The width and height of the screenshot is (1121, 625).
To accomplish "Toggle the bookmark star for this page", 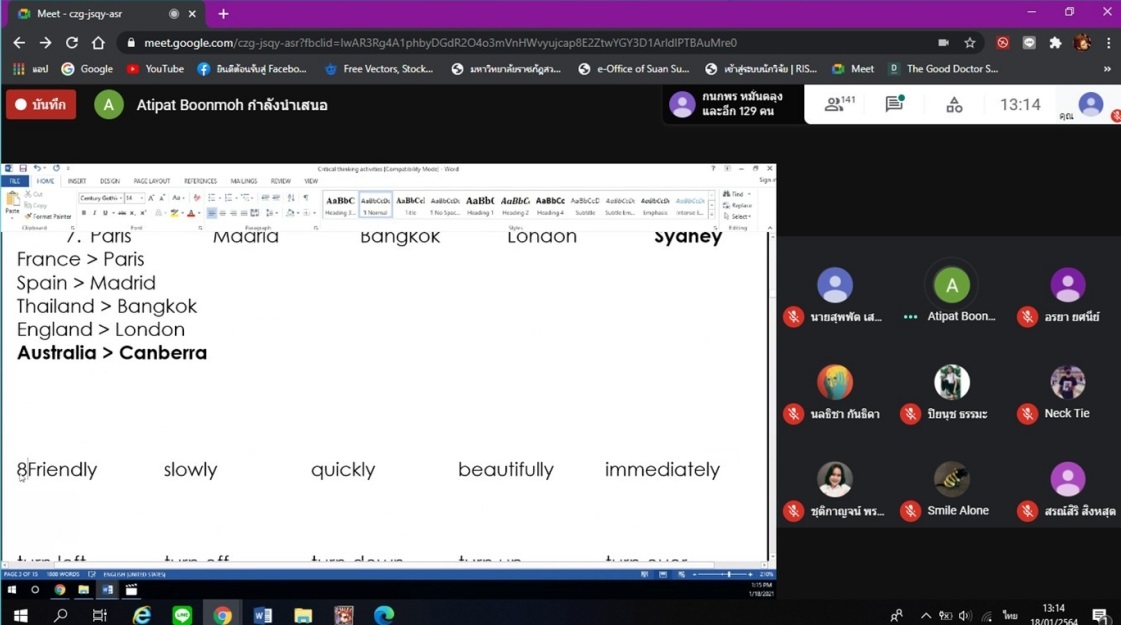I will click(970, 43).
